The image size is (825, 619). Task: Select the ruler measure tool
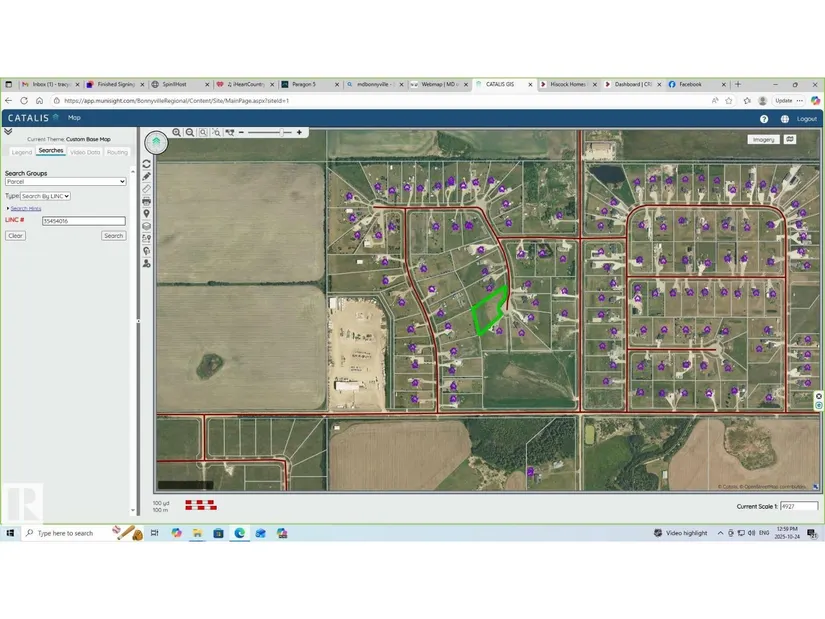pos(147,188)
